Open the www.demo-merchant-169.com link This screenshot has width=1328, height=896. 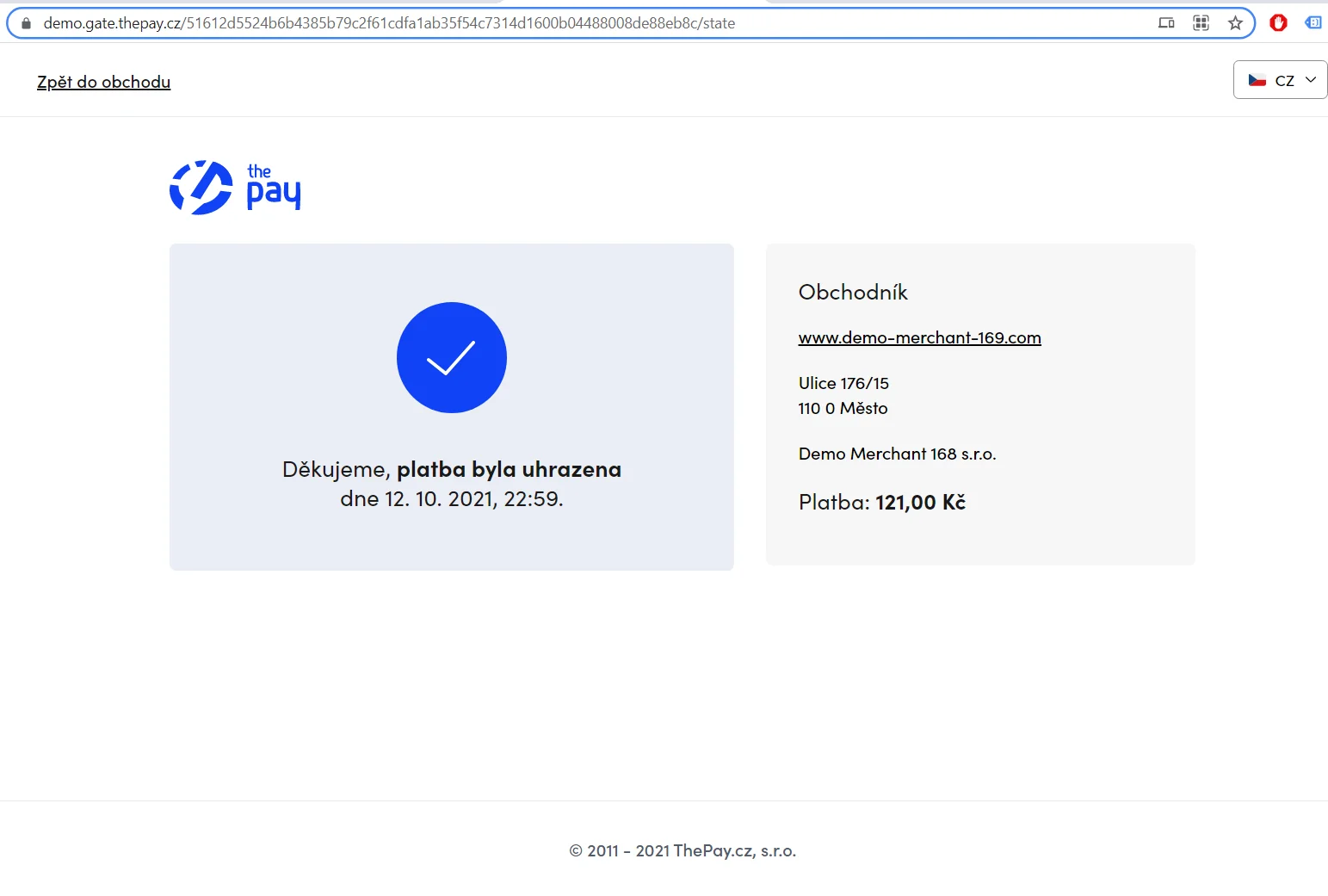919,337
